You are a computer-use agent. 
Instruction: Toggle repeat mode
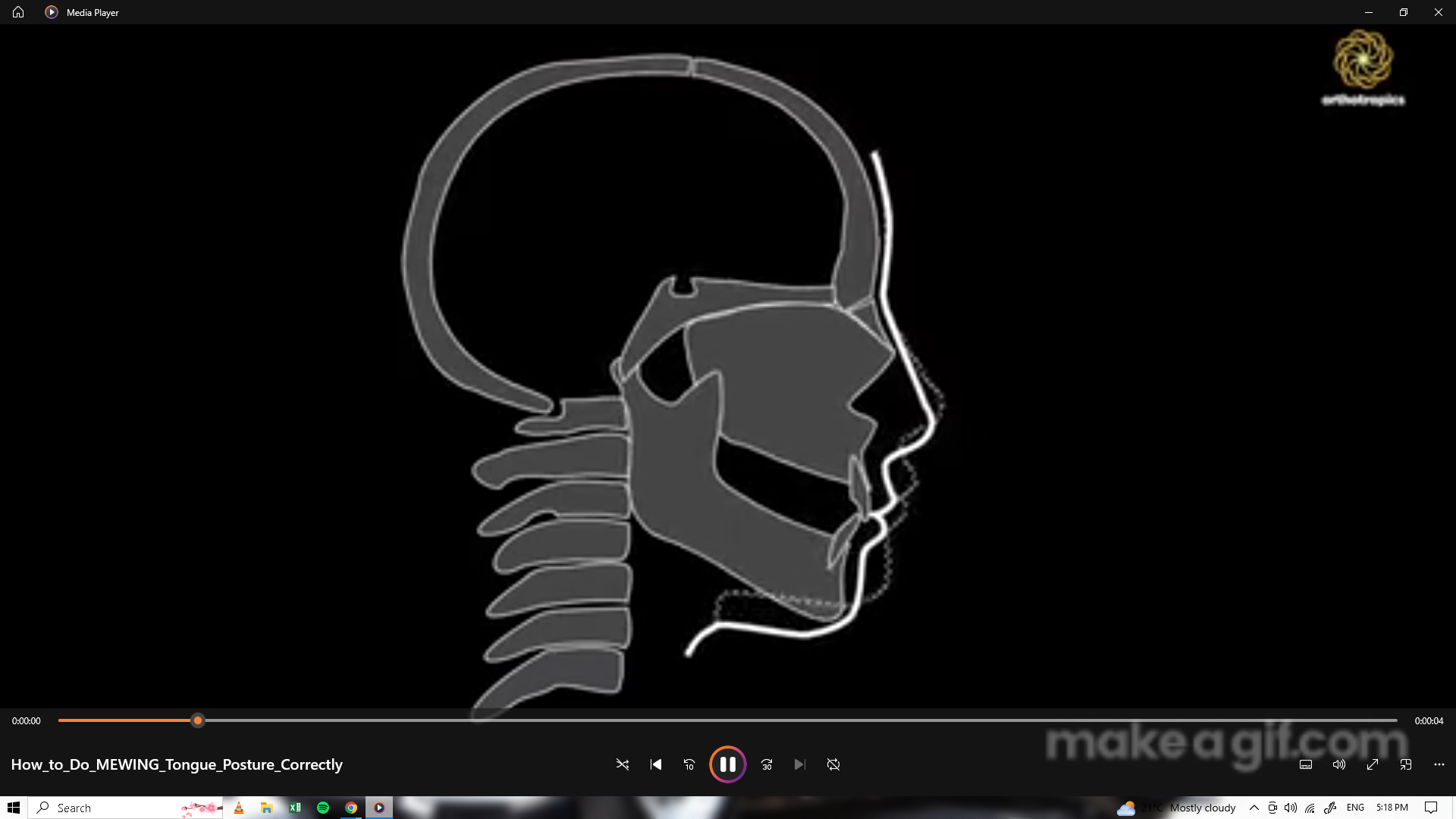[x=833, y=764]
